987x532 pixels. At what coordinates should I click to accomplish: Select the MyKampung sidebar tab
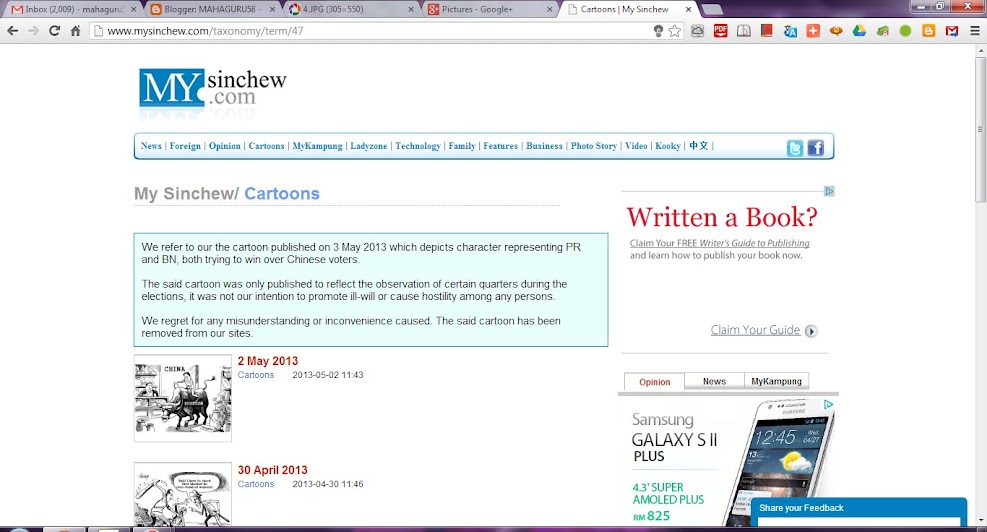(x=776, y=381)
